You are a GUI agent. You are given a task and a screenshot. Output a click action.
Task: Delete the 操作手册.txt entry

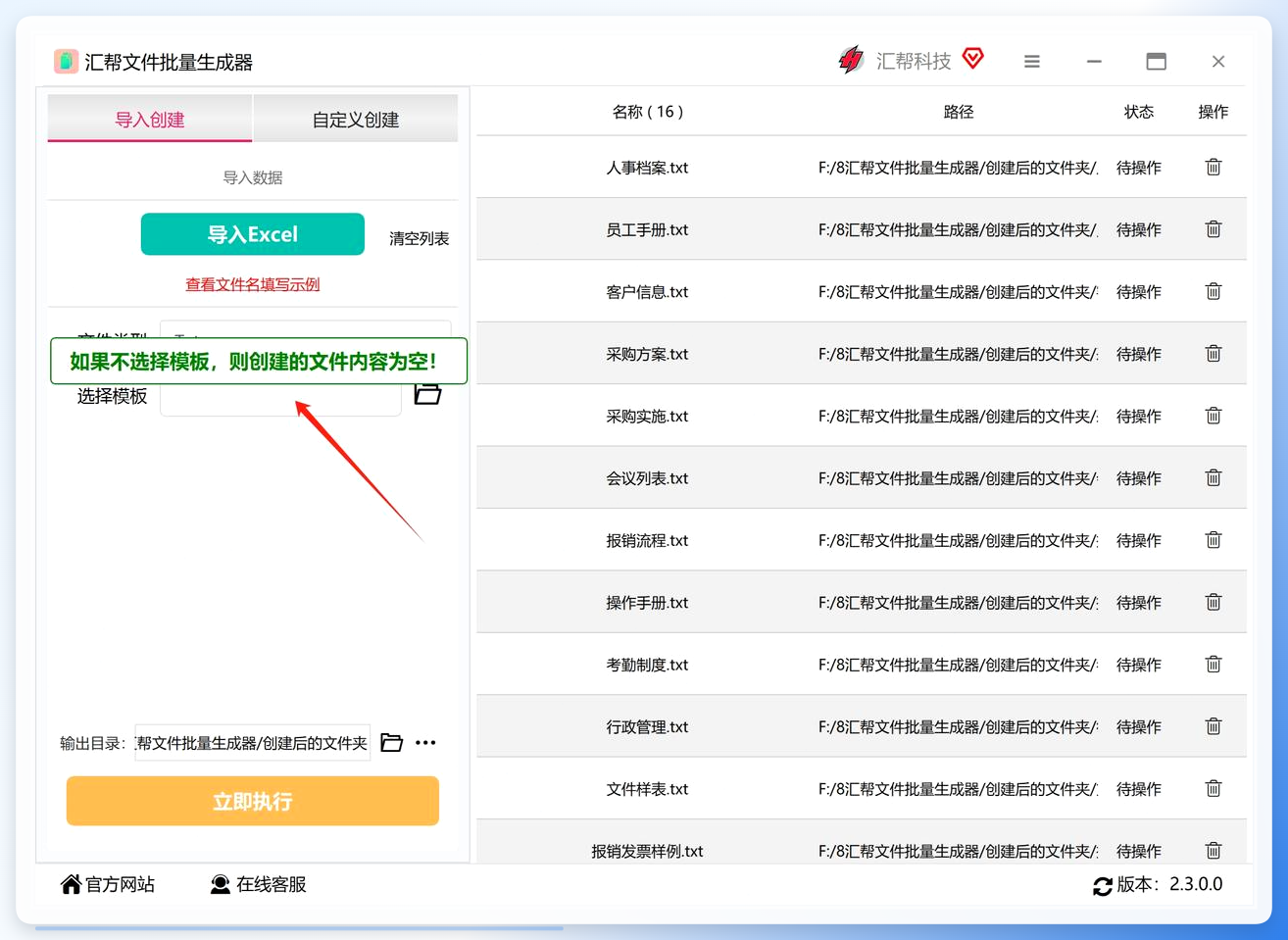1214,602
